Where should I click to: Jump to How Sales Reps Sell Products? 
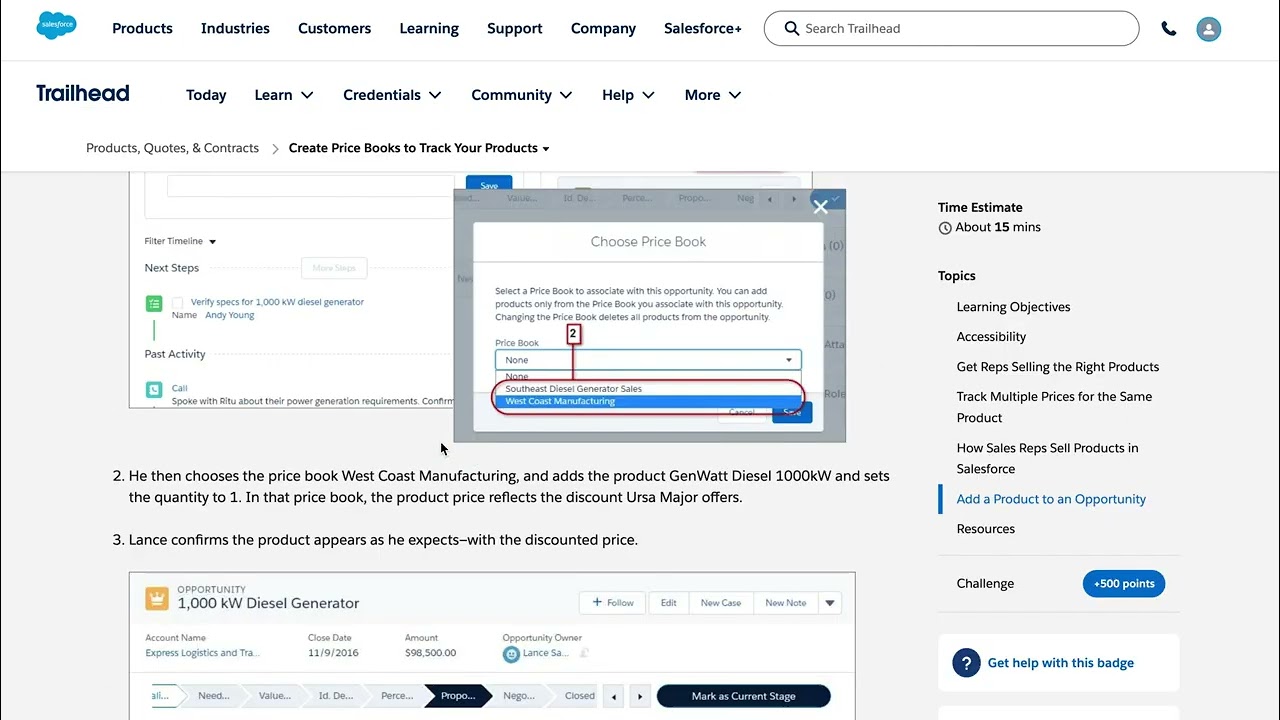[x=1047, y=458]
